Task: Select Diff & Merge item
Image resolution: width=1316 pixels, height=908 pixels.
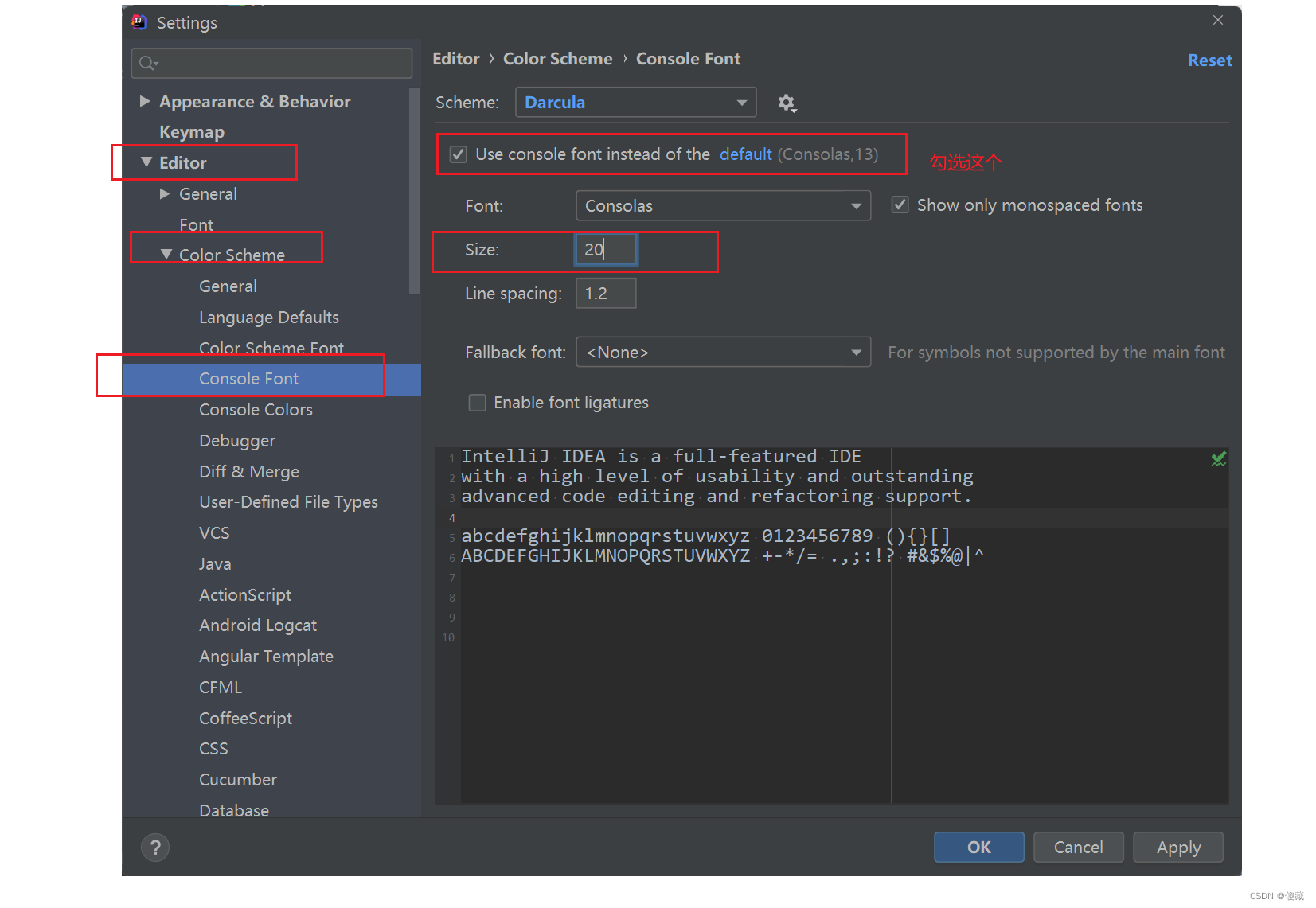Action: (x=249, y=472)
